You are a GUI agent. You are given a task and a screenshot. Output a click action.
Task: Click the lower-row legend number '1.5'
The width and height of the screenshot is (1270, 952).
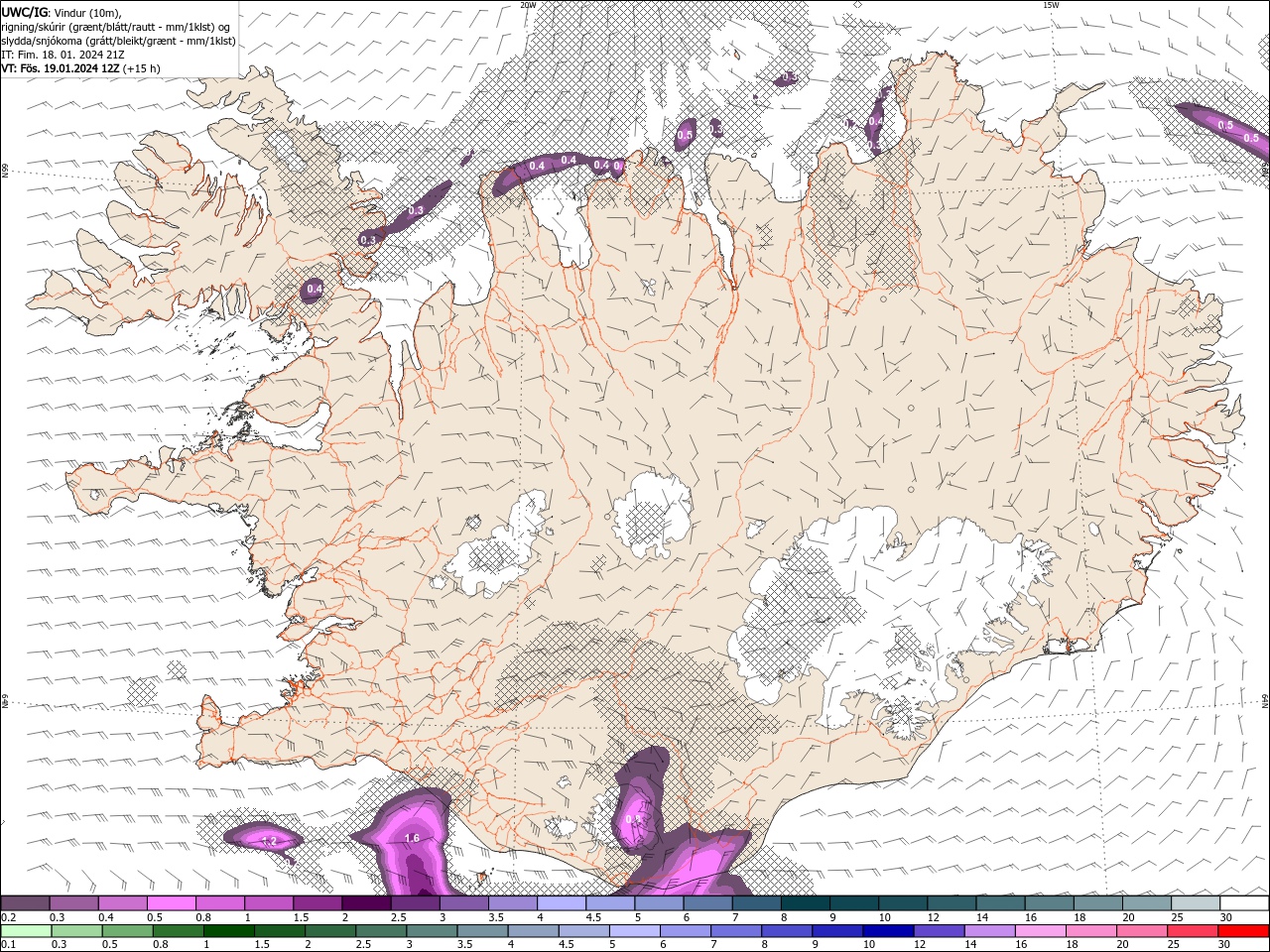(x=262, y=945)
